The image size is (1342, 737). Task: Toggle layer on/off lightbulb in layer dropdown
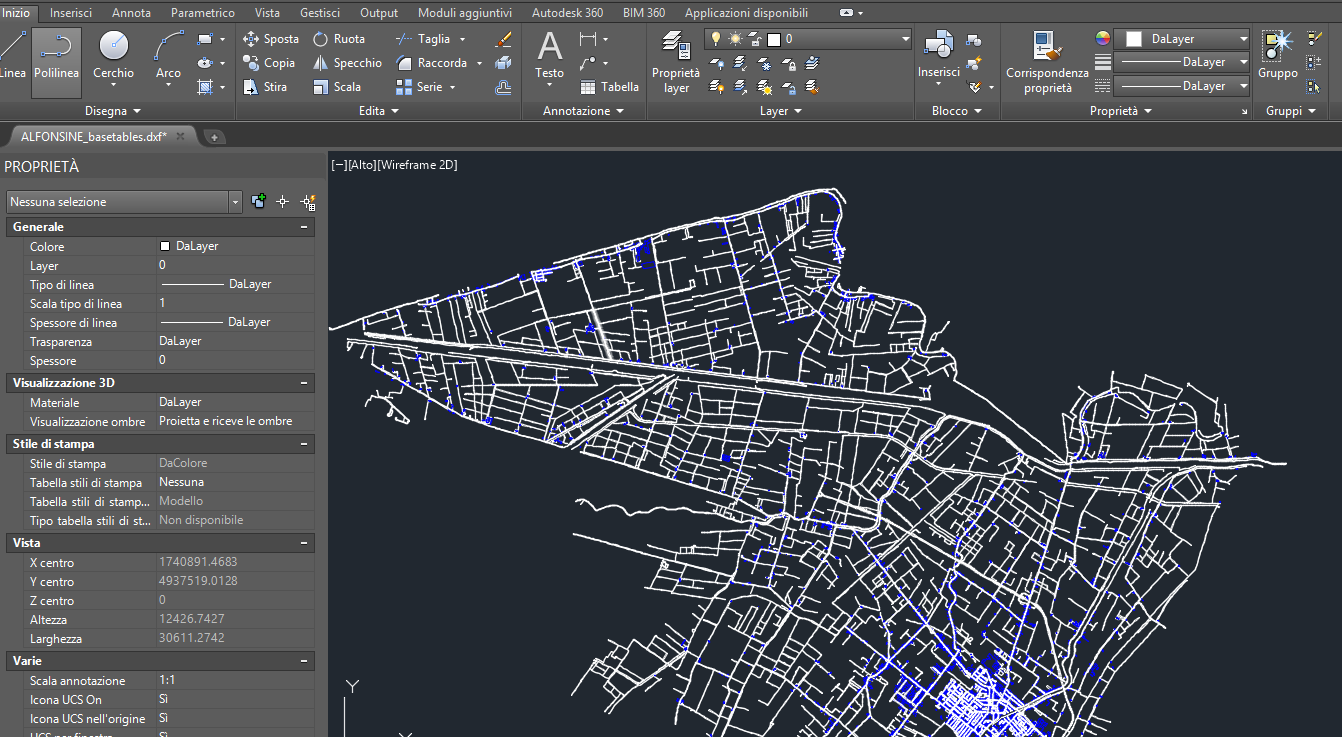tap(715, 39)
